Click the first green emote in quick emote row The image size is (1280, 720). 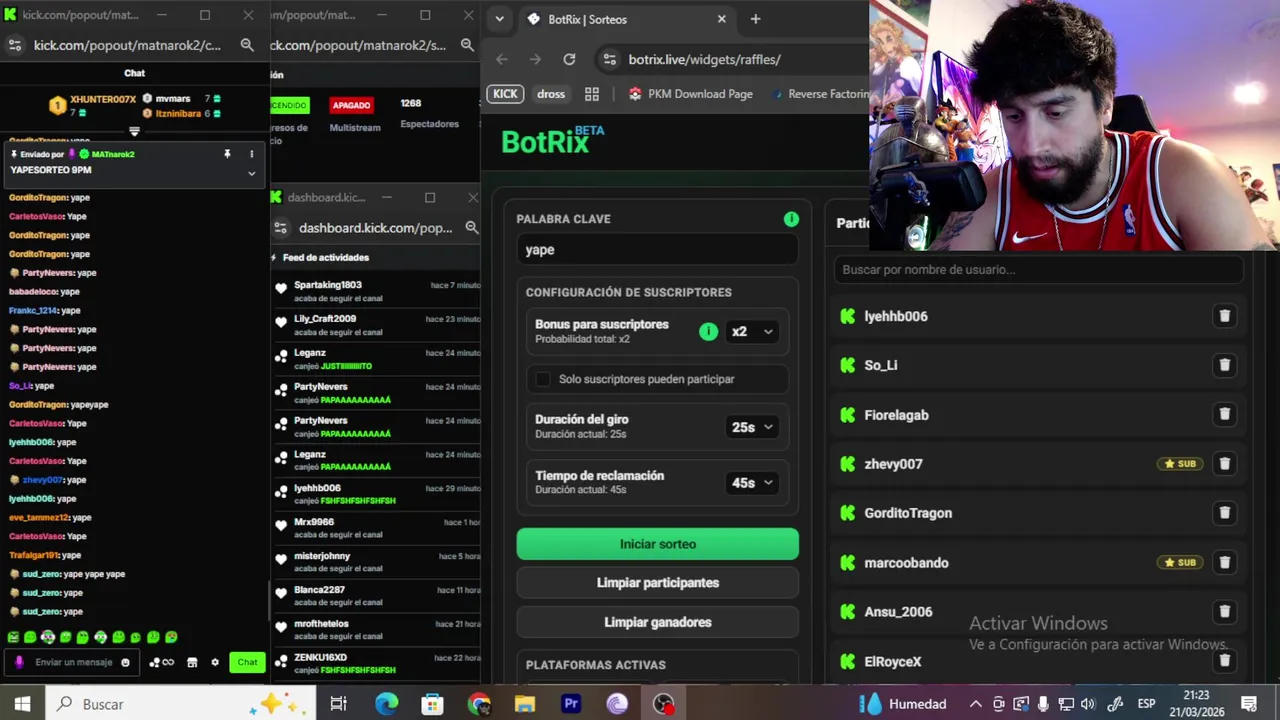(x=13, y=637)
